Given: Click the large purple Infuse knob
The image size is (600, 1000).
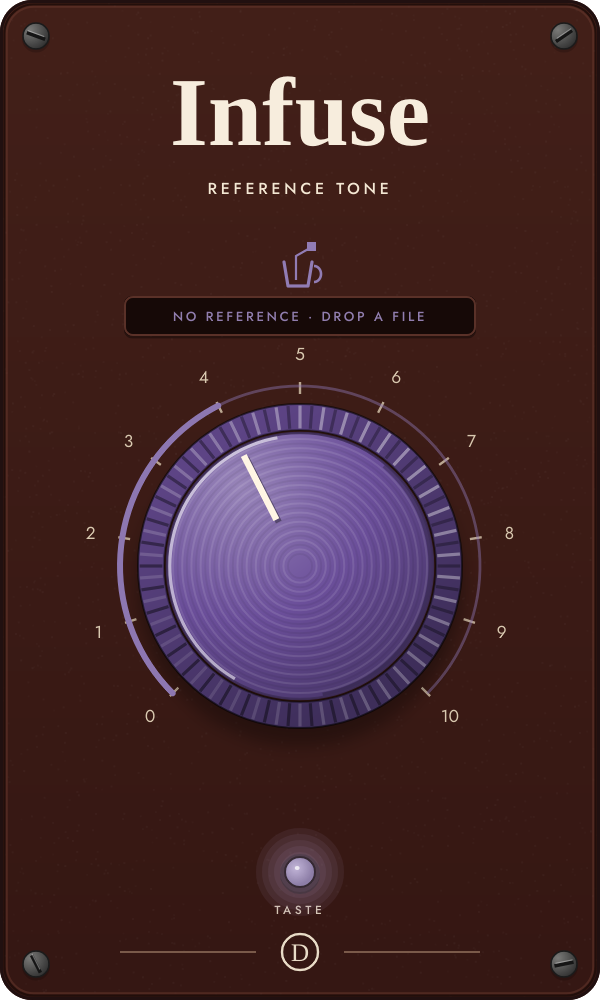Looking at the screenshot, I should 300,565.
